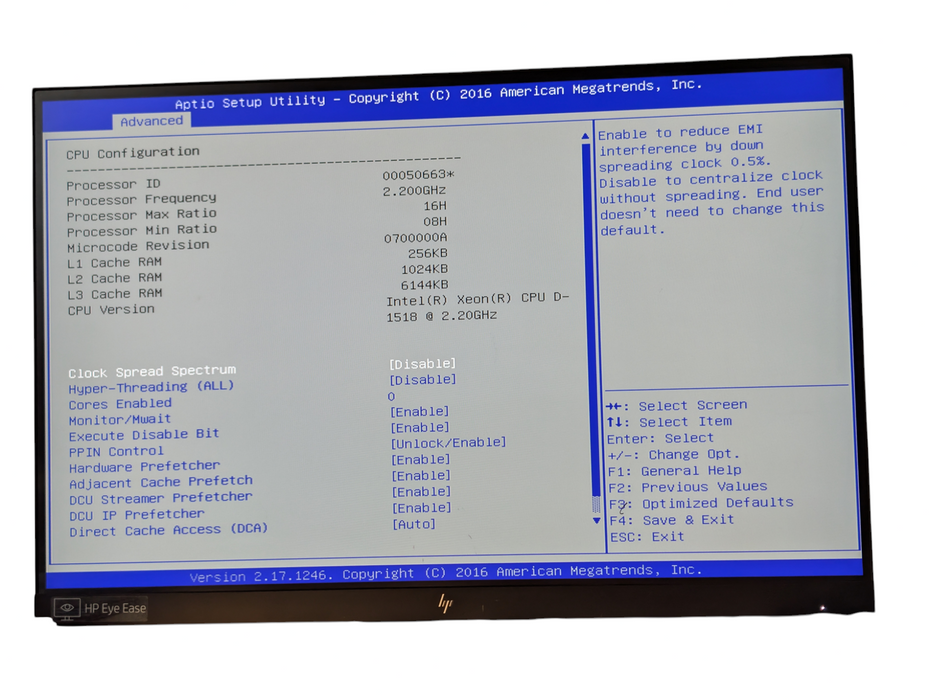Select PPIN Control setting
This screenshot has height=700, width=930.
coord(116,451)
